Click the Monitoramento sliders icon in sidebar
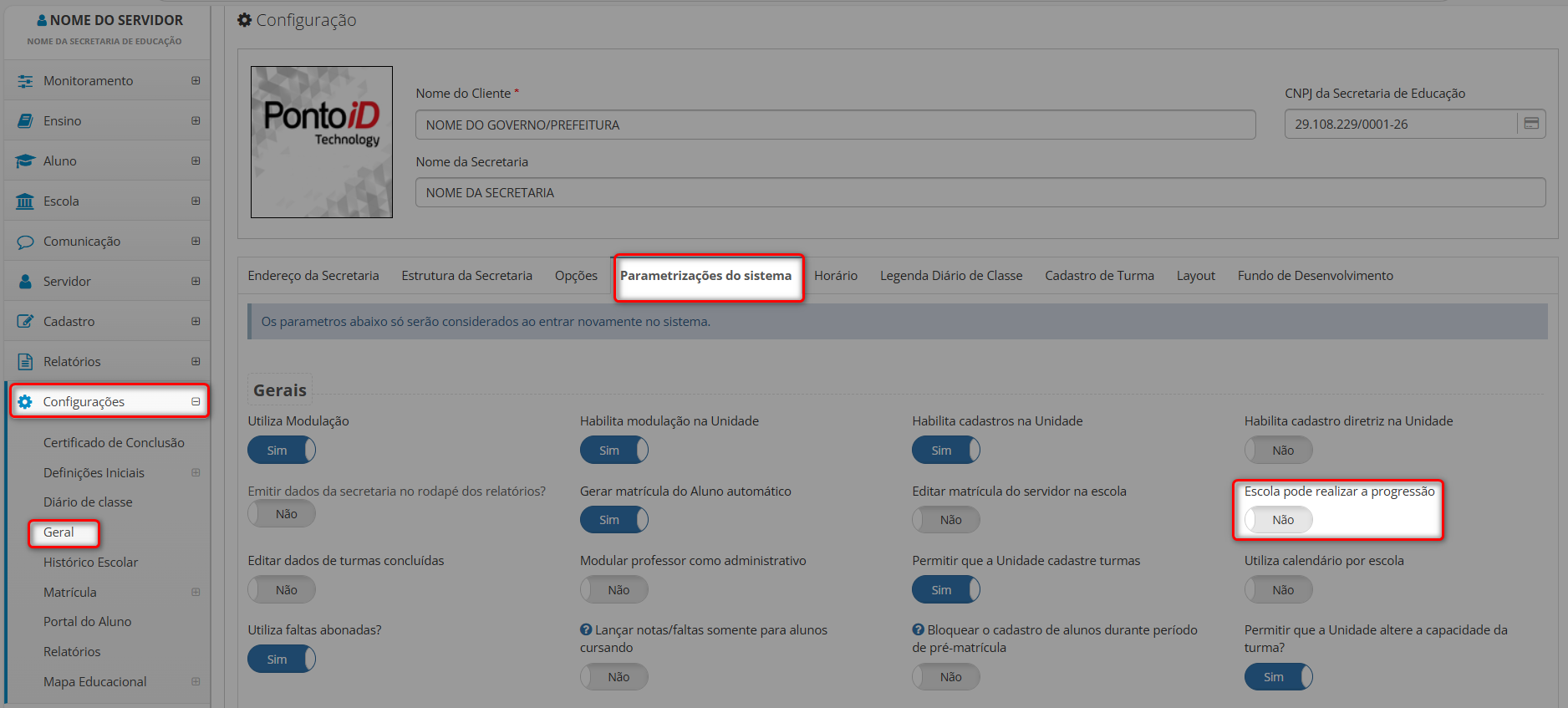The height and width of the screenshot is (708, 1568). point(25,81)
